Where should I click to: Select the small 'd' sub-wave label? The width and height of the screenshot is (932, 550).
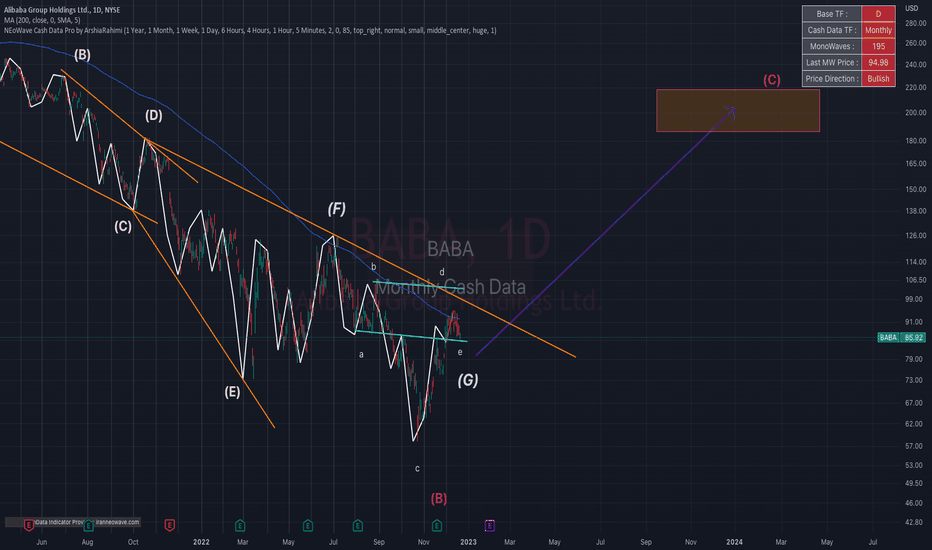(x=442, y=272)
